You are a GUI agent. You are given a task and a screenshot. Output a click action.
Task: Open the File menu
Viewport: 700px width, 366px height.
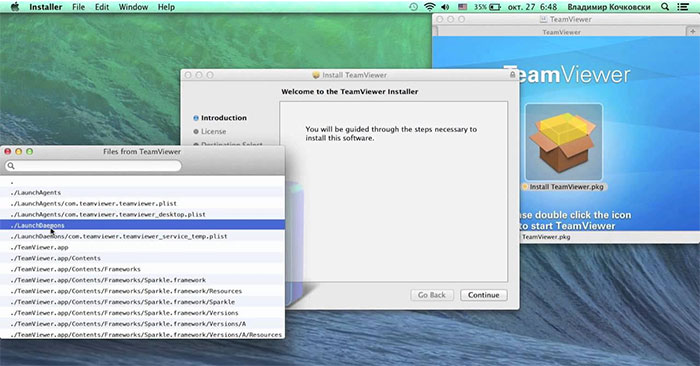pos(79,7)
